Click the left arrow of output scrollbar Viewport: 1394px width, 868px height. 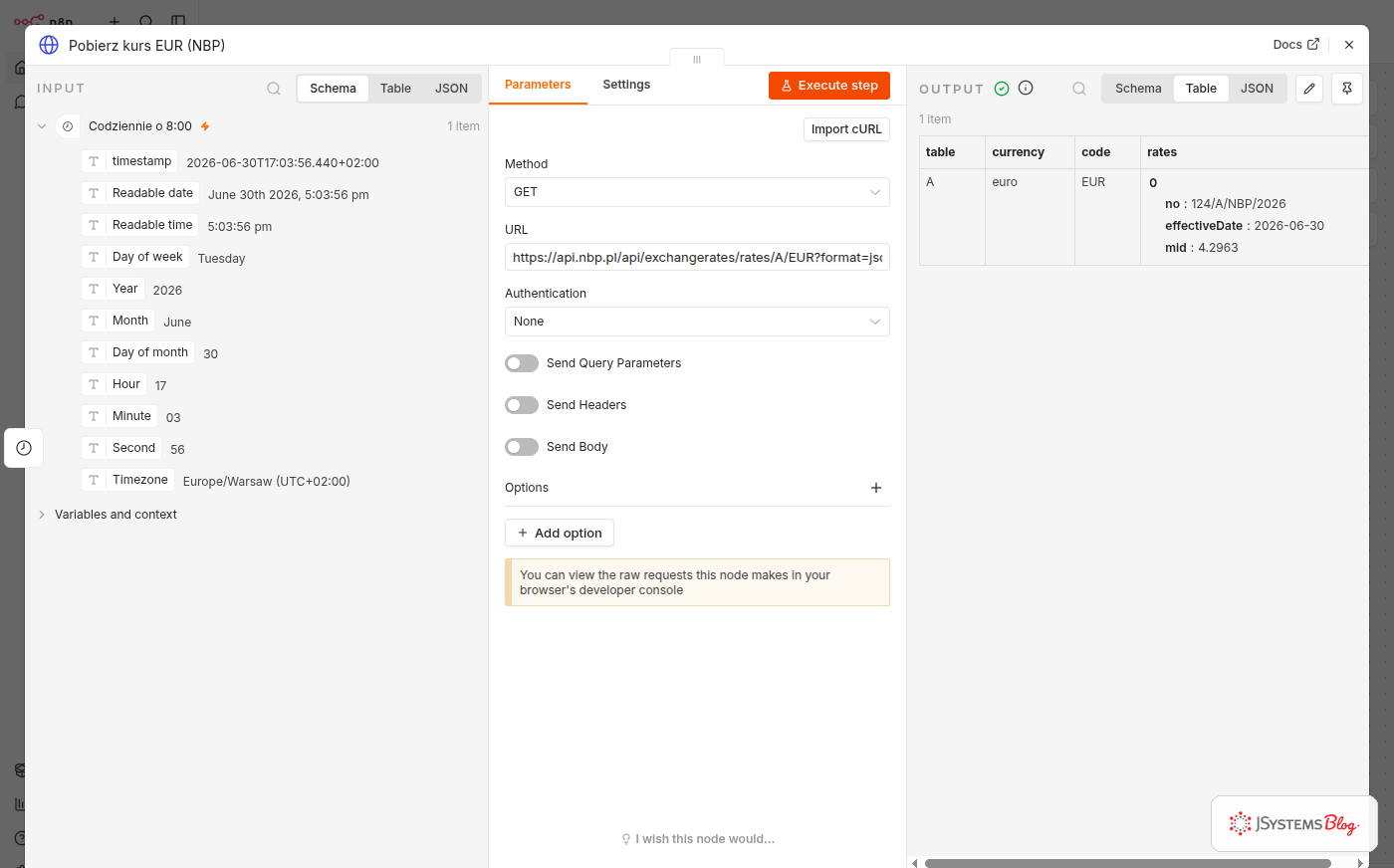pos(915,863)
